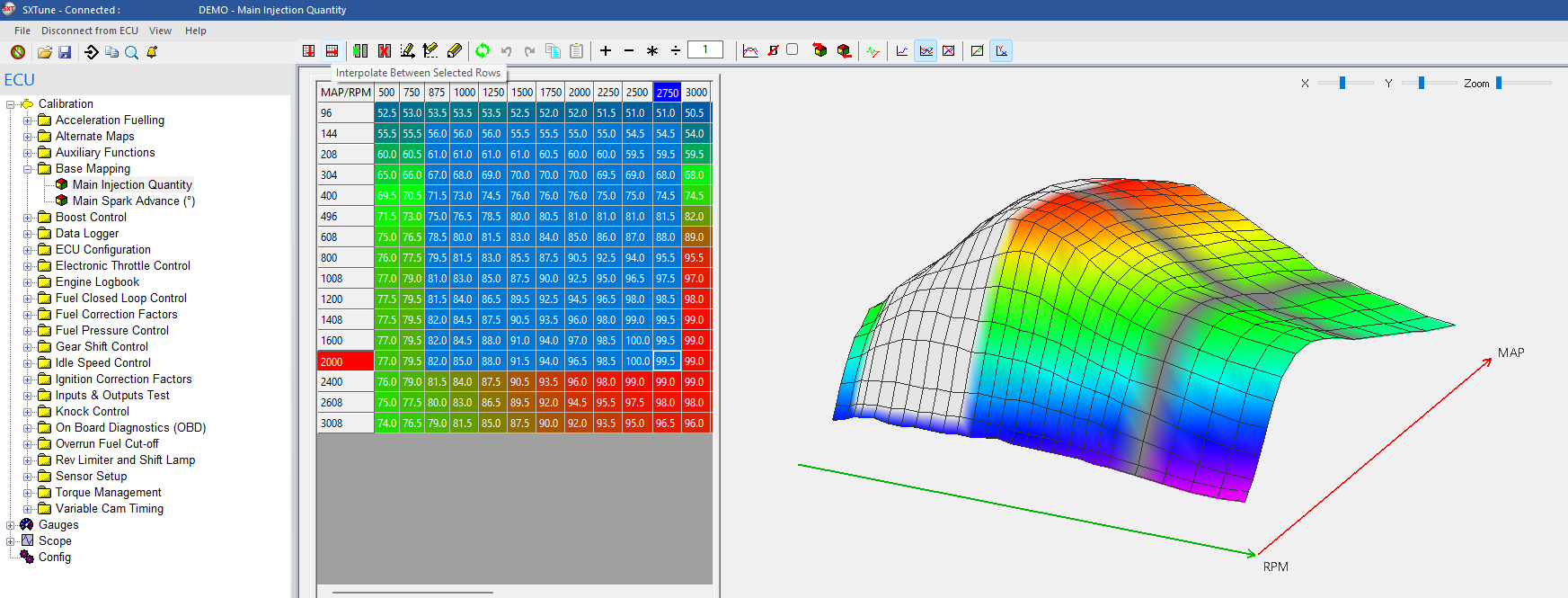Expand the Boost Control folder

click(28, 218)
